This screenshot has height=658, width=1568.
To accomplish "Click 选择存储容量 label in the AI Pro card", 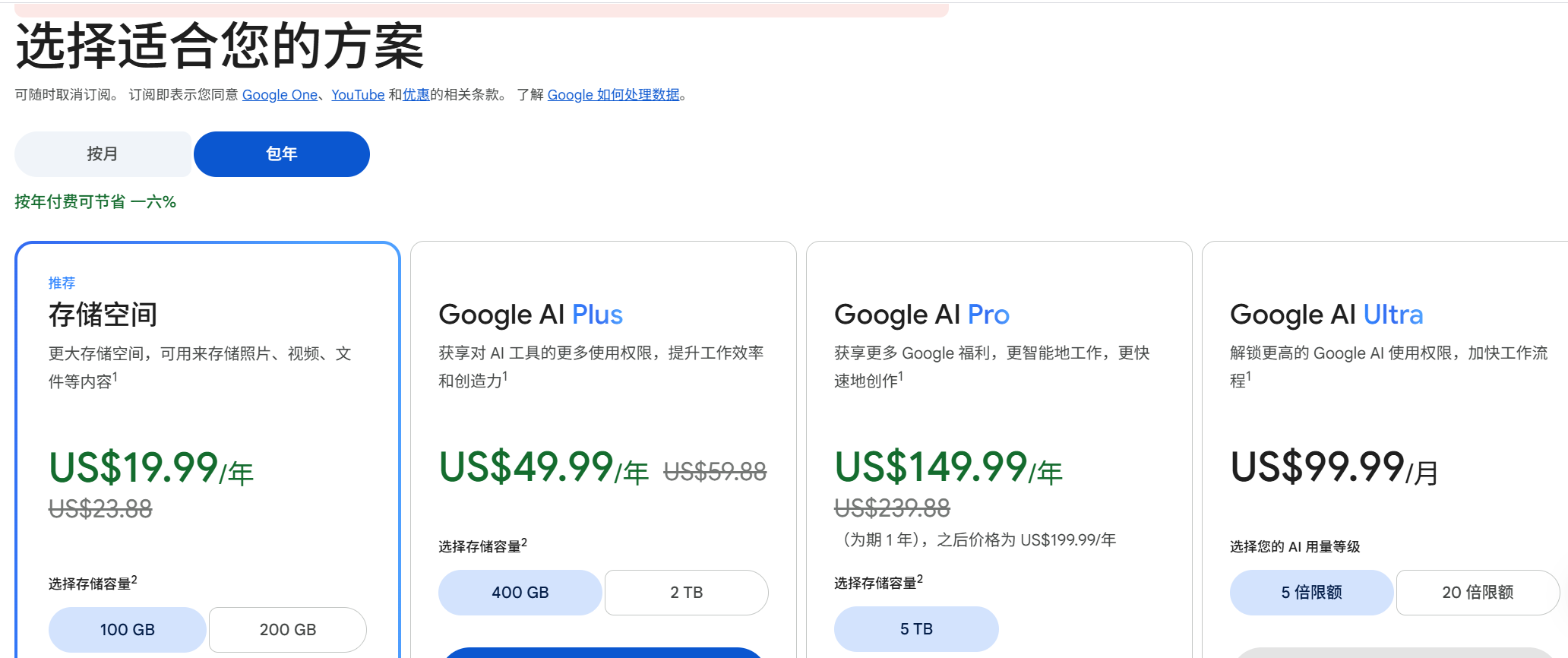I will (878, 583).
